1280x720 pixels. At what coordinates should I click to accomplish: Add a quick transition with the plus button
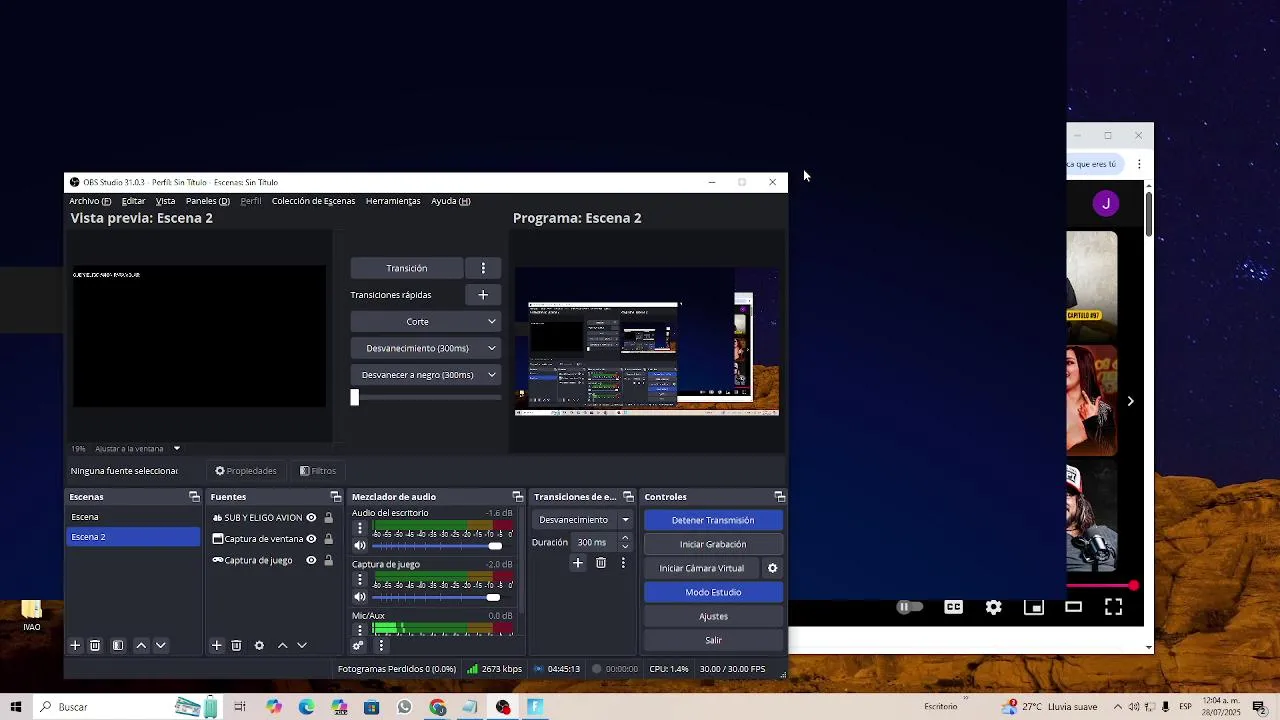pyautogui.click(x=483, y=295)
